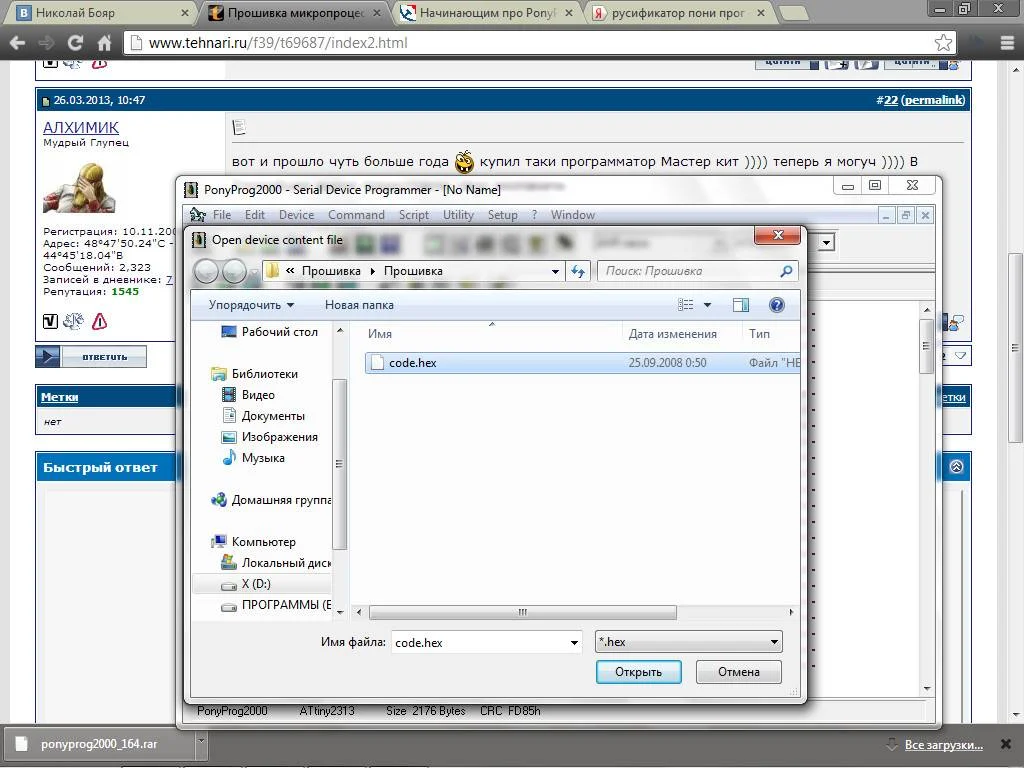1024x768 pixels.
Task: Switch to Начинающим про Pony browser tab
Action: [487, 12]
